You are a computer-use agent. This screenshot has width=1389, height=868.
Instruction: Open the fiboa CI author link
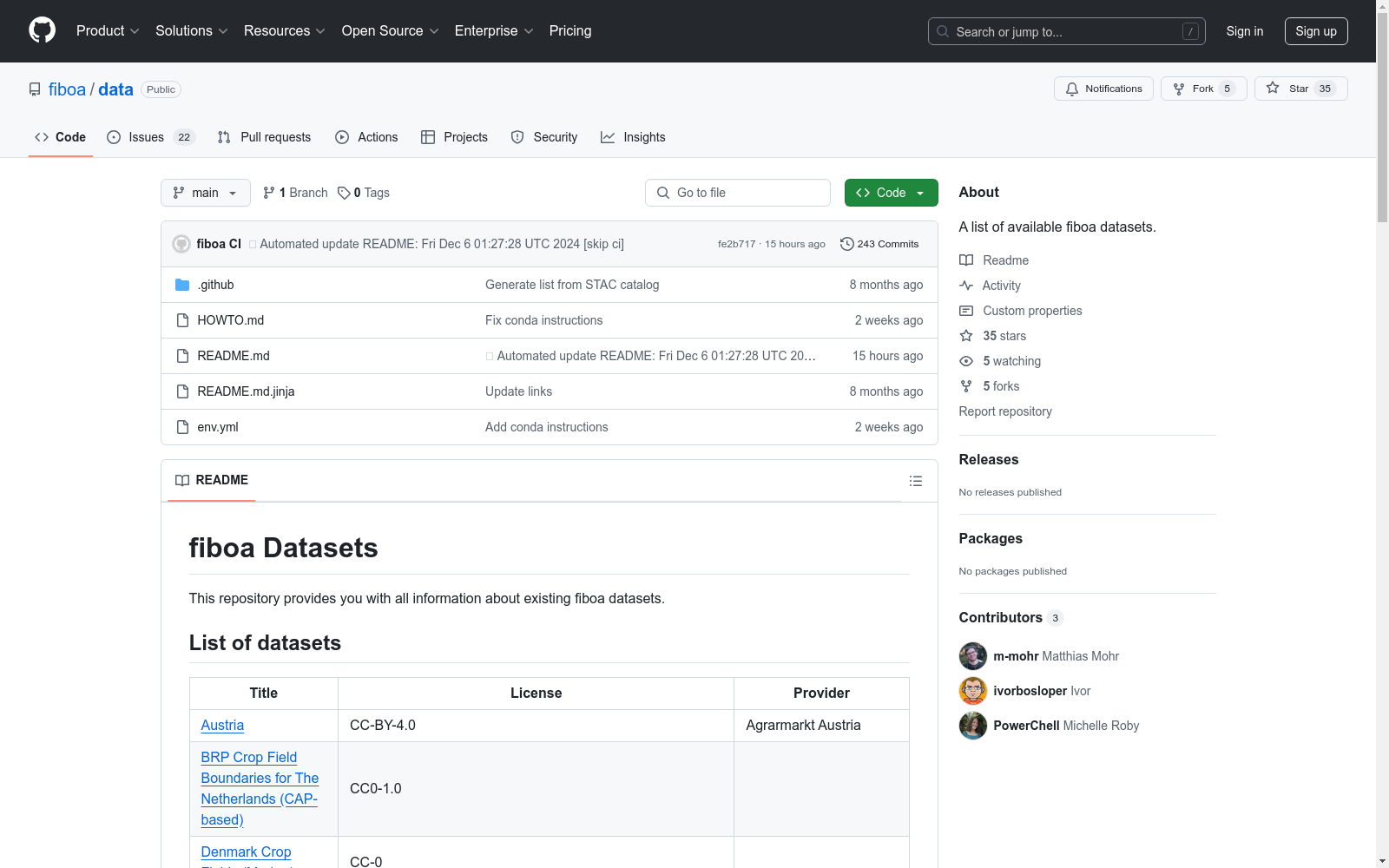tap(219, 244)
